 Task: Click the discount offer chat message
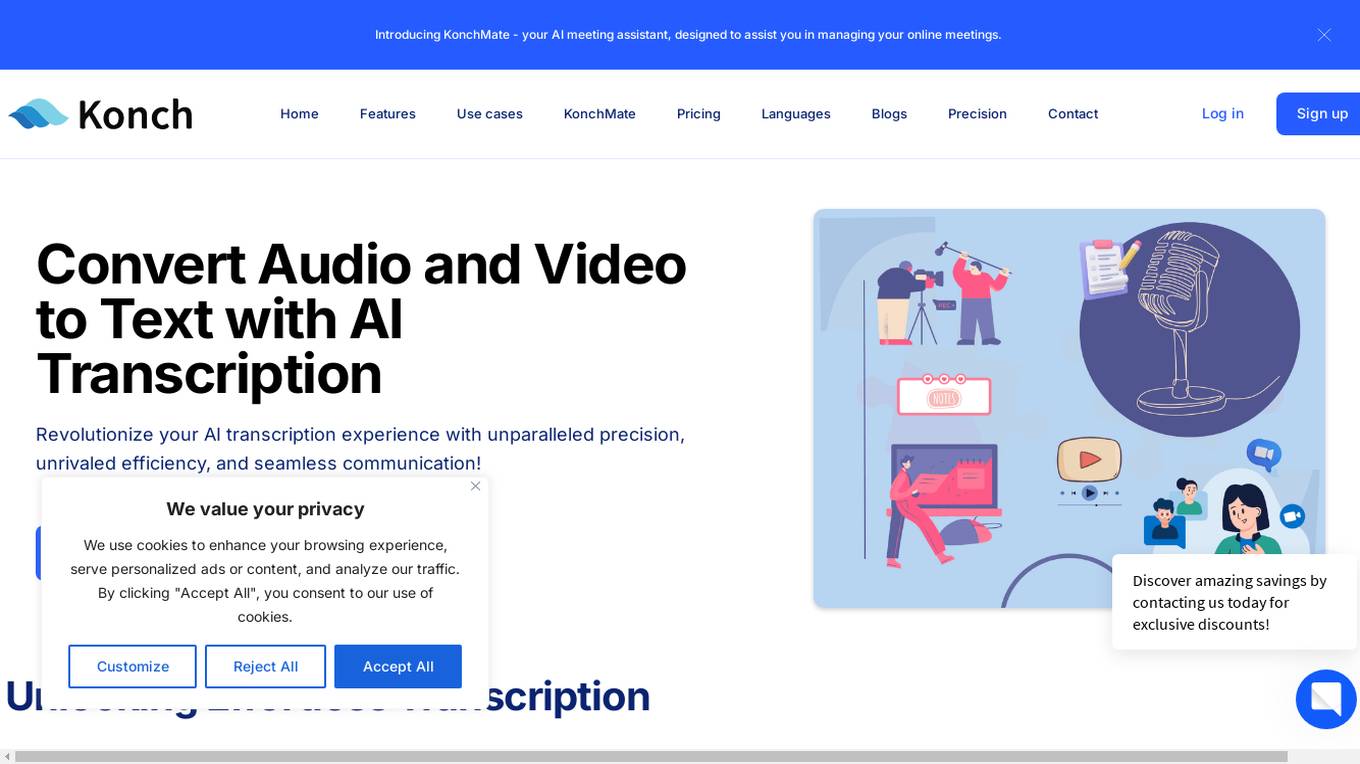click(x=1234, y=602)
